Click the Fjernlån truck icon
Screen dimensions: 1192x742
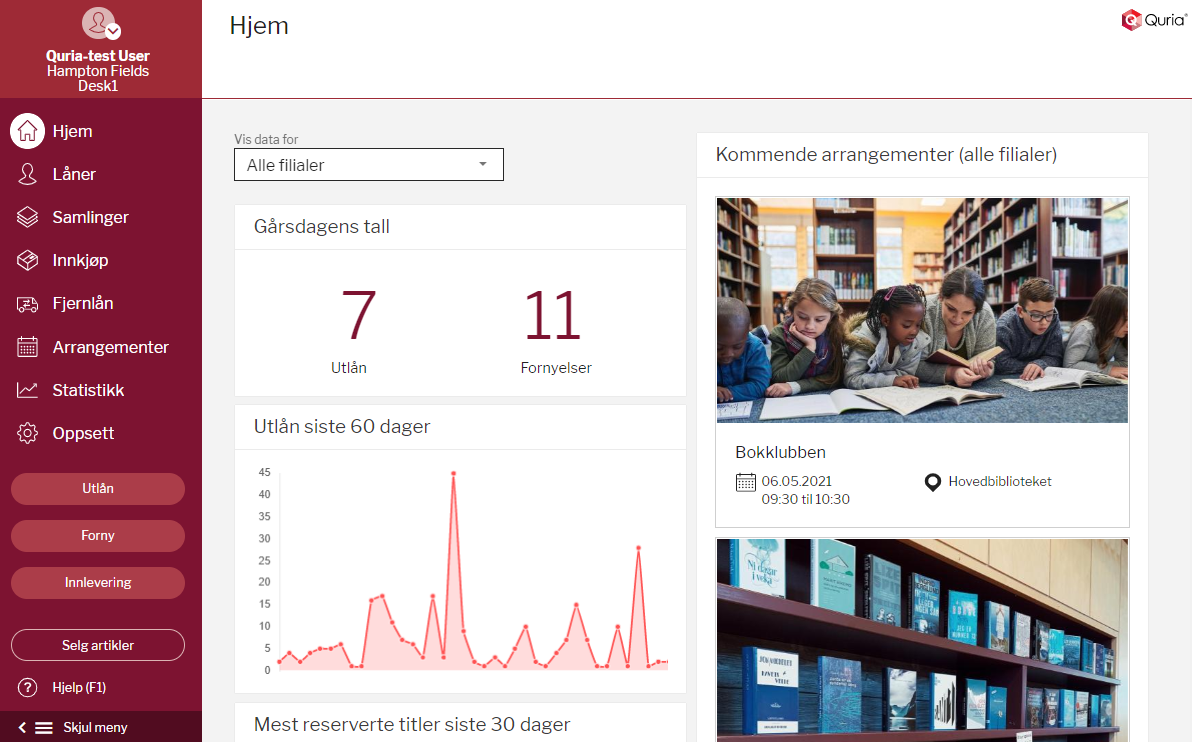27,304
